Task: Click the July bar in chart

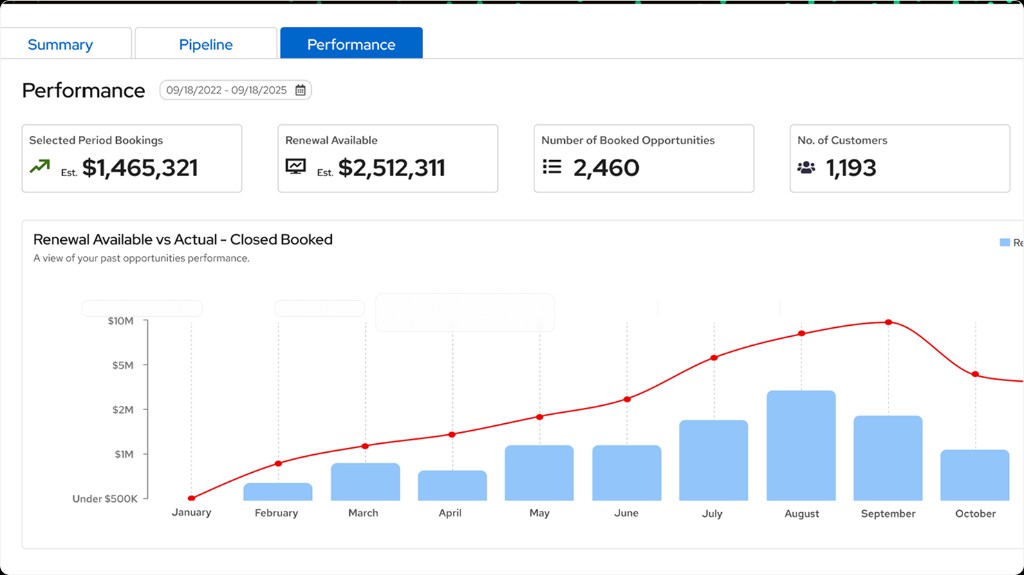Action: [x=714, y=461]
